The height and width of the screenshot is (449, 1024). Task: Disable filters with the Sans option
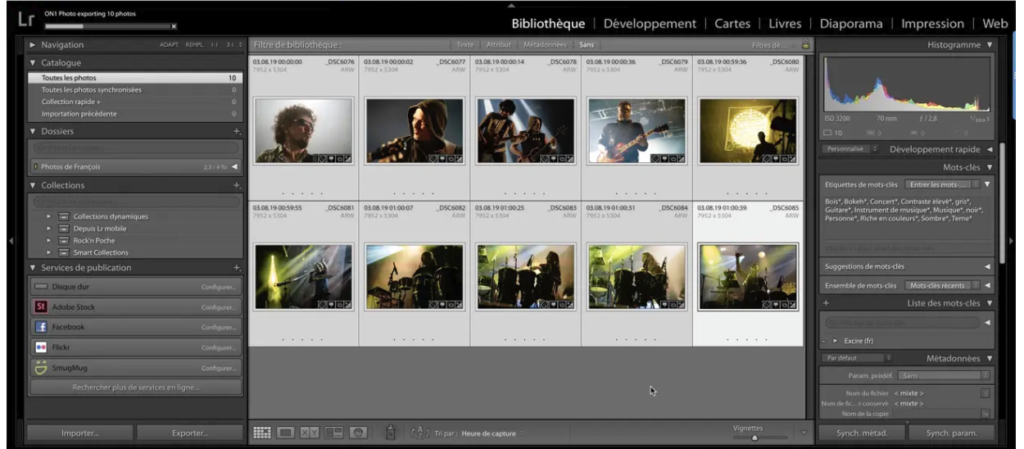pos(586,45)
